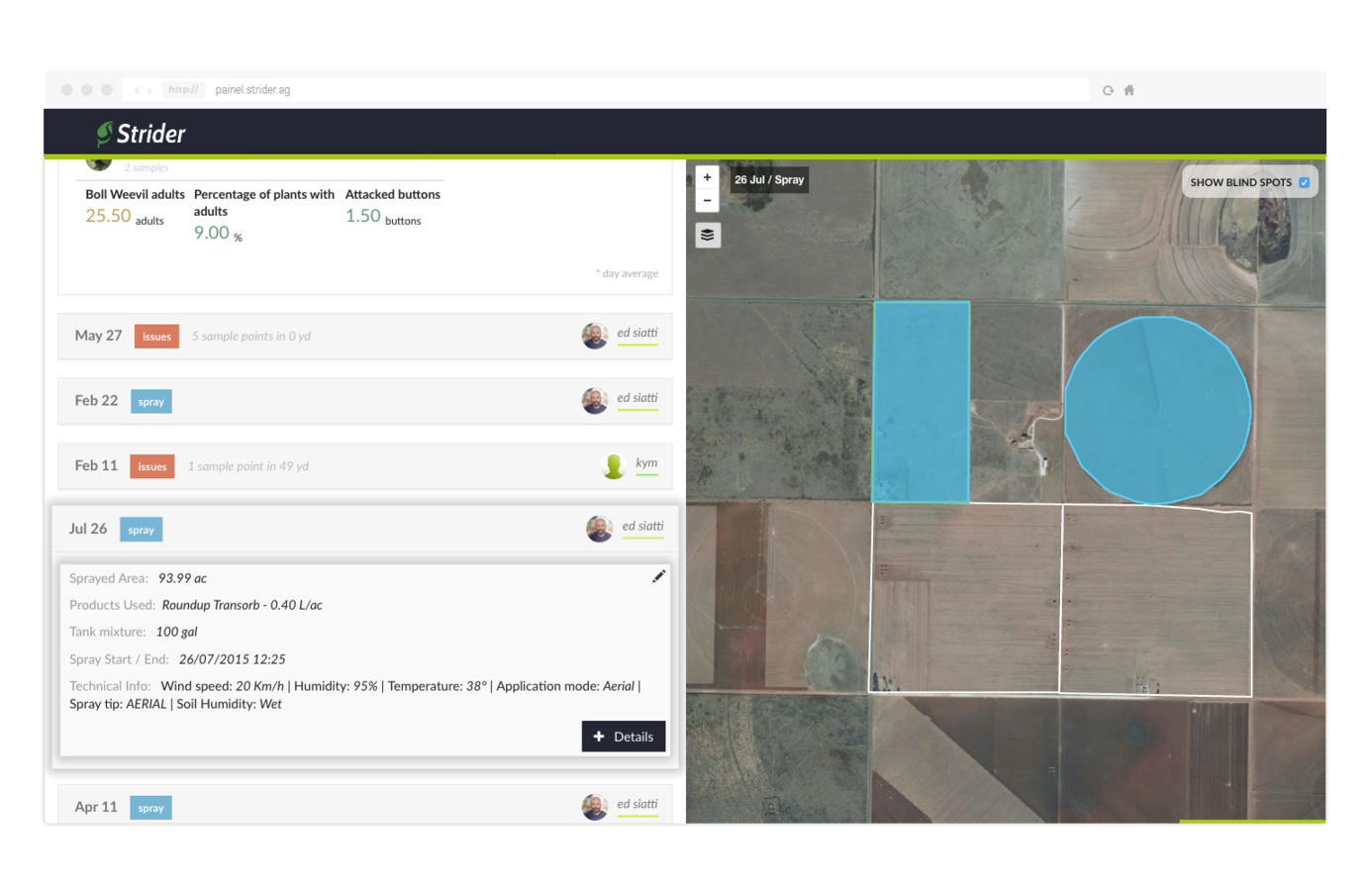Viewport: 1372px width, 891px height.
Task: Click the * day average note
Action: 627,273
